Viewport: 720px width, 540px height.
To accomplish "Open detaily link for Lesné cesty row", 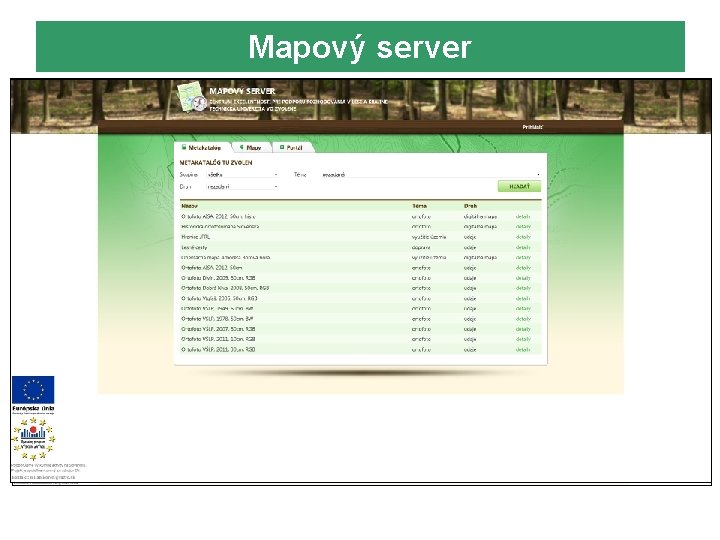I will (x=523, y=248).
